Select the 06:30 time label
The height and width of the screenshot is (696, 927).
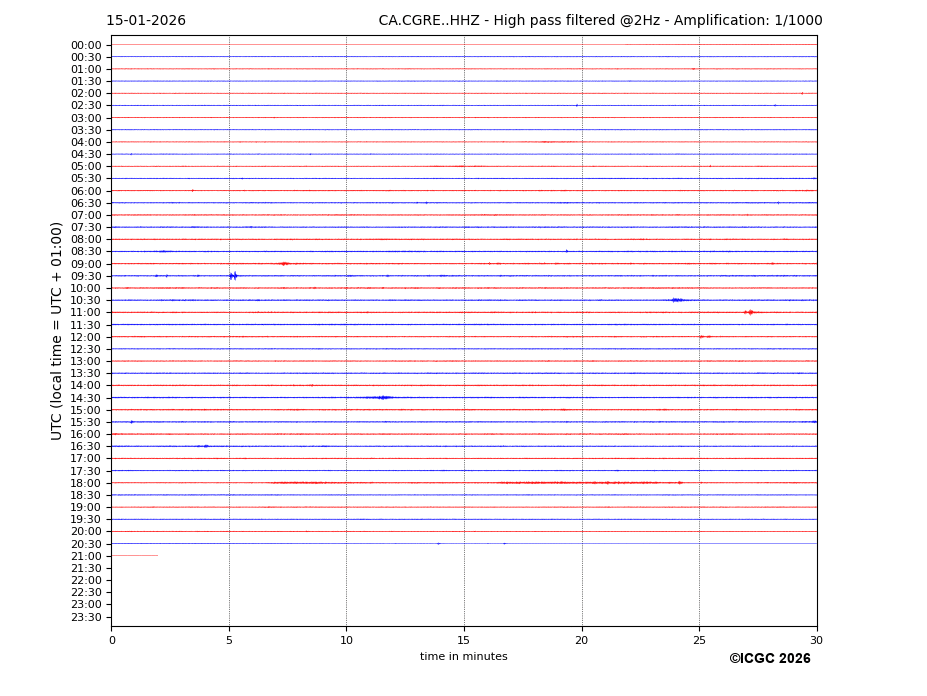[86, 203]
